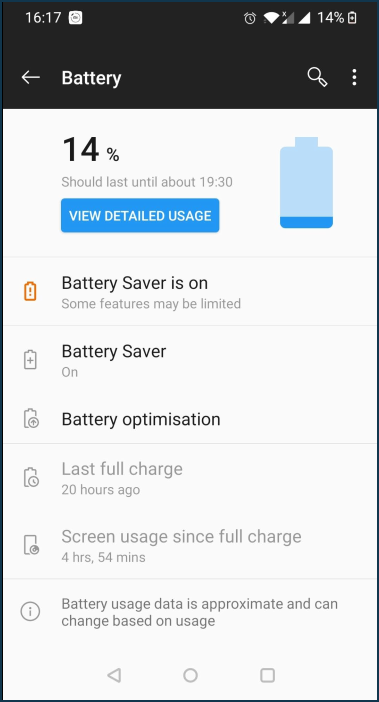This screenshot has height=702, width=379.
Task: Tap the Battery Saver plus-battery icon
Action: click(30, 360)
